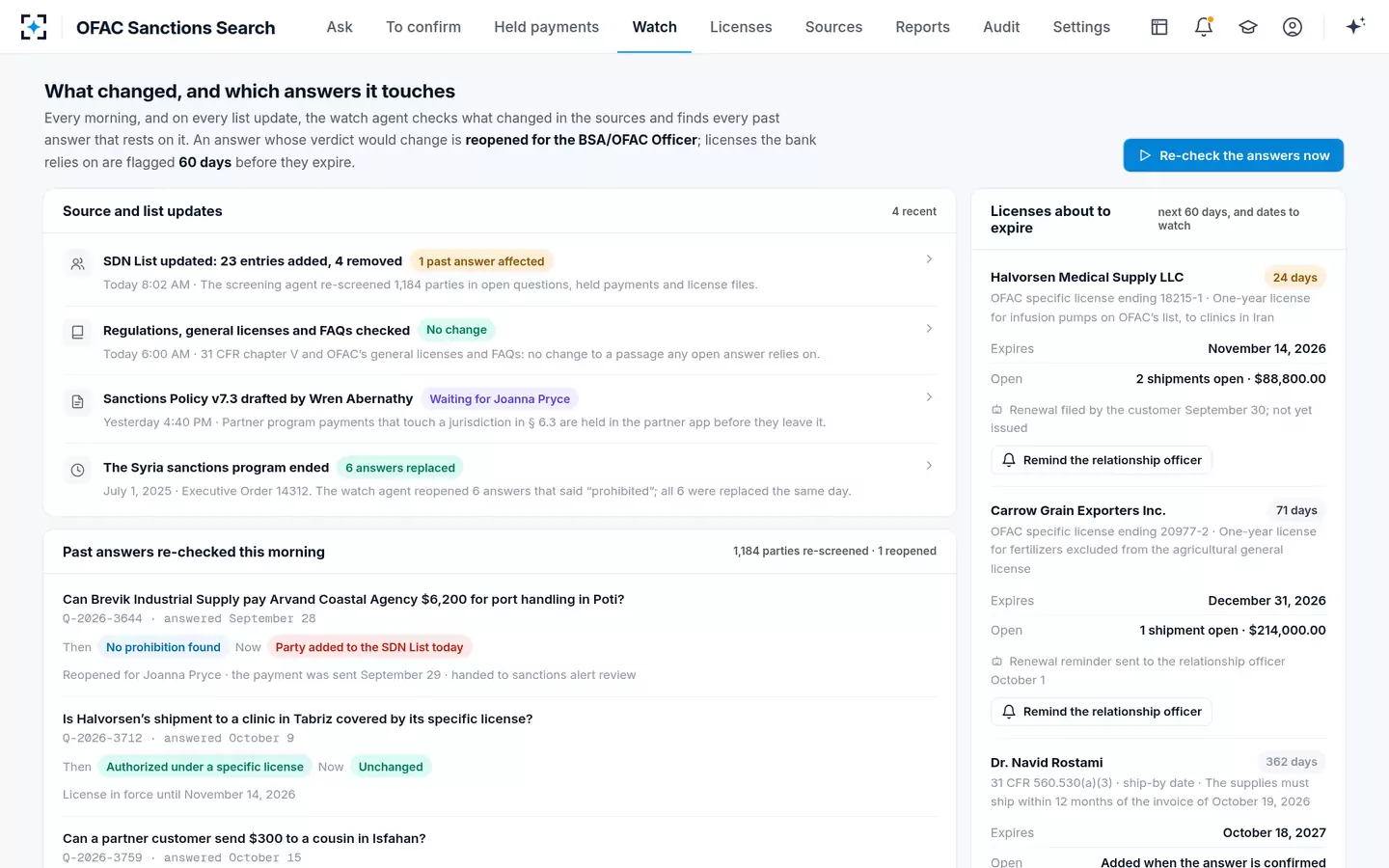Click the OFAC Sanctions Search logo icon
Viewport: 1389px width, 868px height.
click(x=34, y=27)
